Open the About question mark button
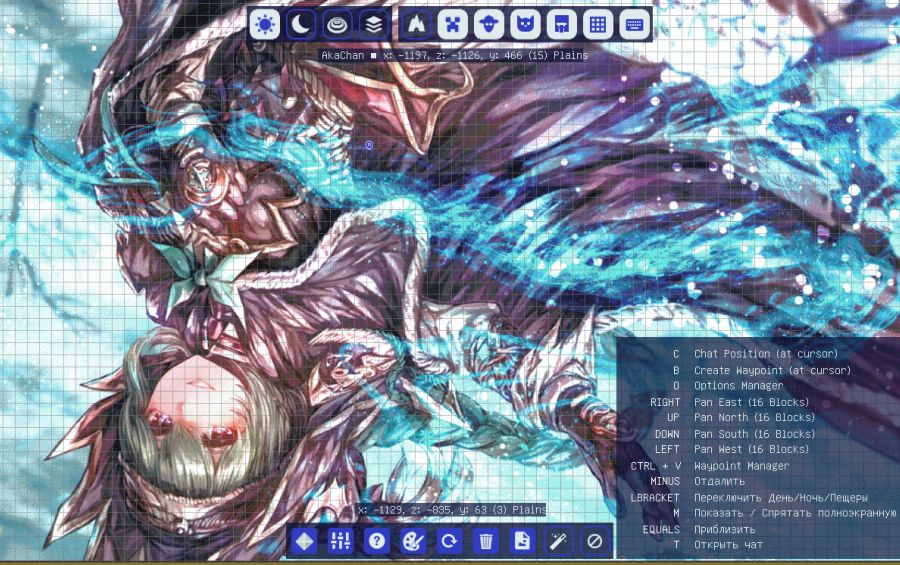The image size is (900, 565). [377, 541]
